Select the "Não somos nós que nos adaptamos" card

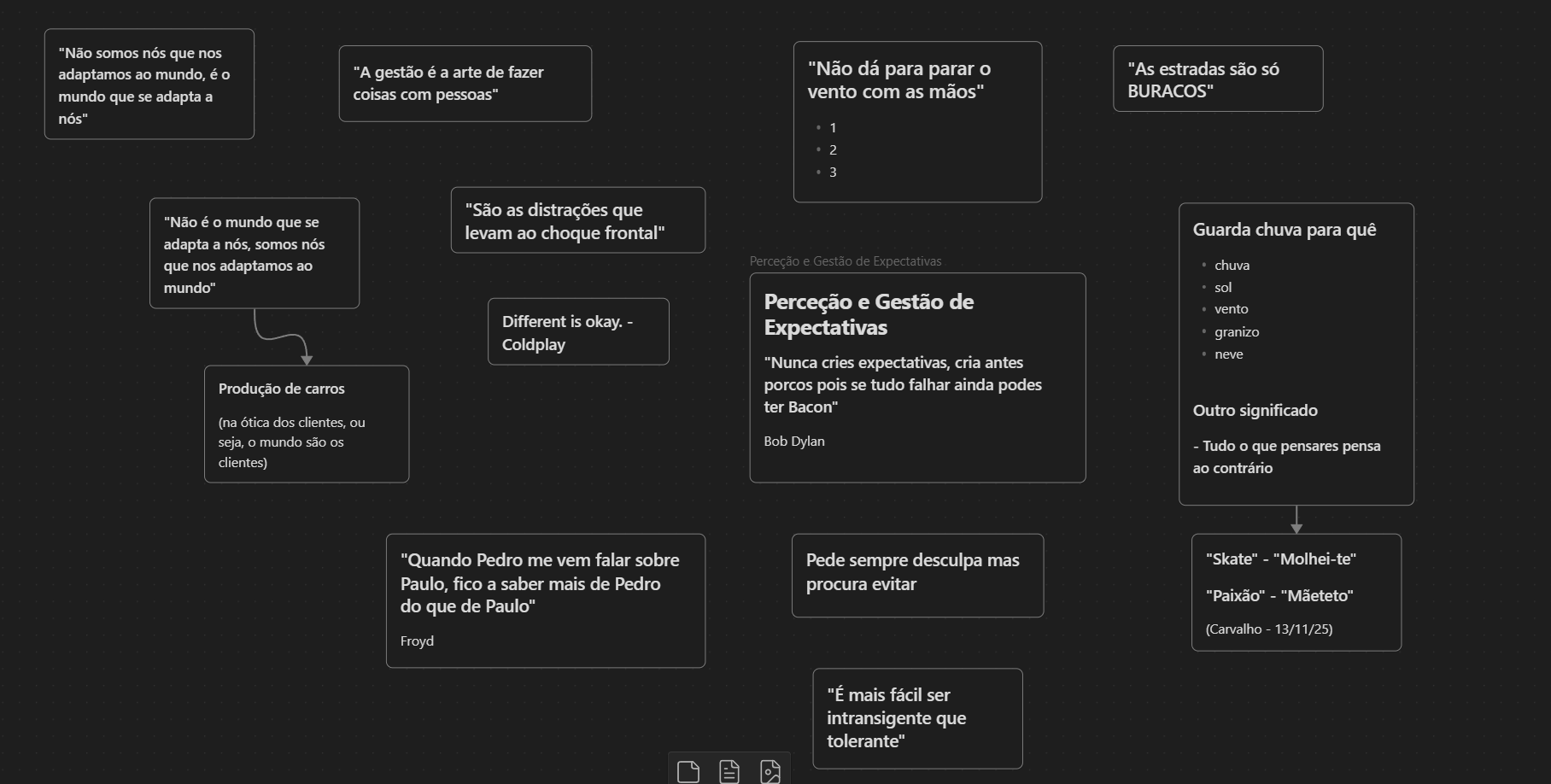pyautogui.click(x=149, y=85)
